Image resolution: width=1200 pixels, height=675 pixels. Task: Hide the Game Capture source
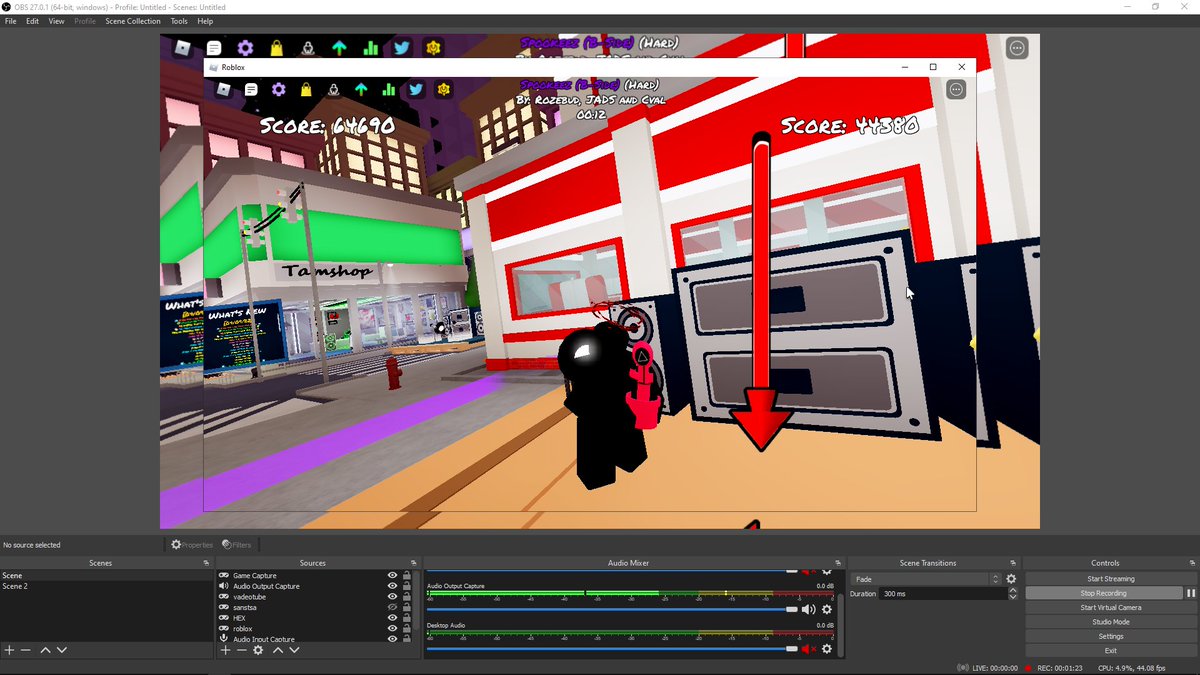point(392,576)
